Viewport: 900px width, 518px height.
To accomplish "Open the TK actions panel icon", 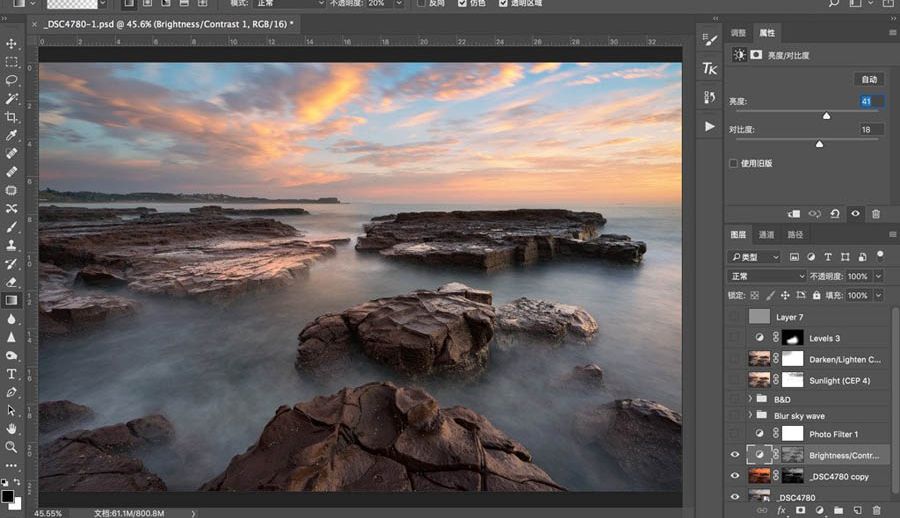I will [x=709, y=68].
